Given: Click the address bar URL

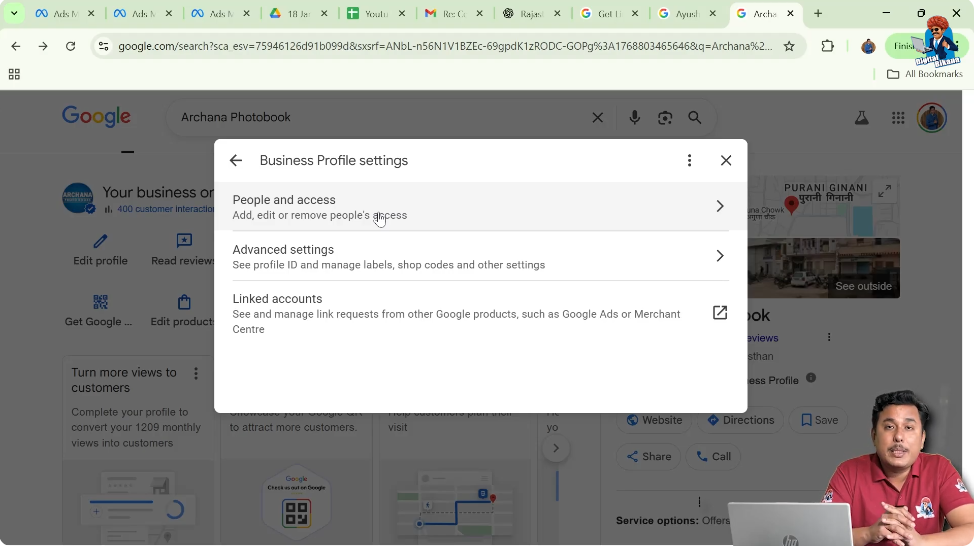Looking at the screenshot, I should 445,46.
